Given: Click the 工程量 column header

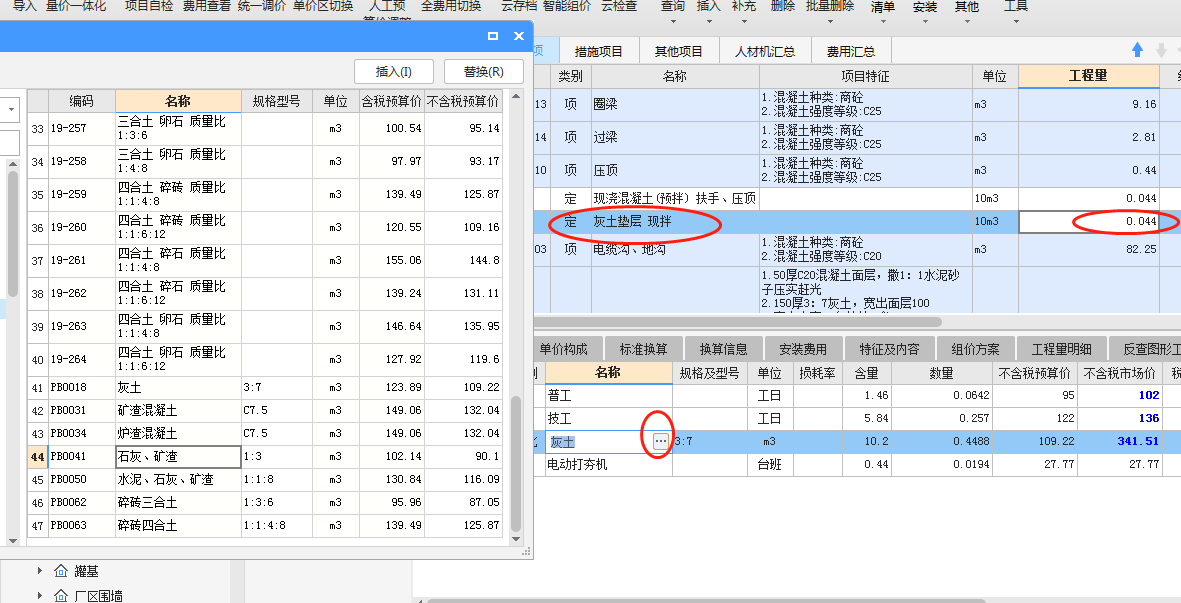Looking at the screenshot, I should (x=1088, y=76).
